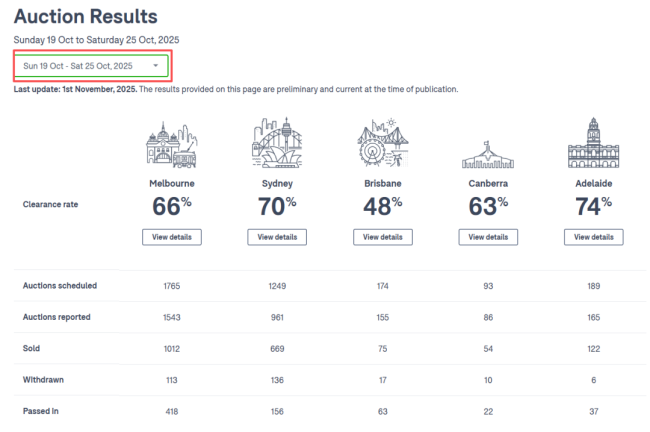The height and width of the screenshot is (432, 650).
Task: Select the Sydney city heading
Action: point(277,185)
